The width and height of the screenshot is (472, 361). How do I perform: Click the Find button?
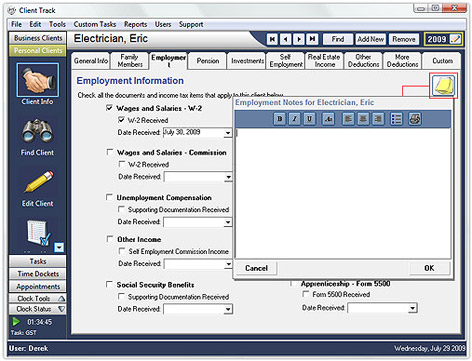tap(338, 39)
